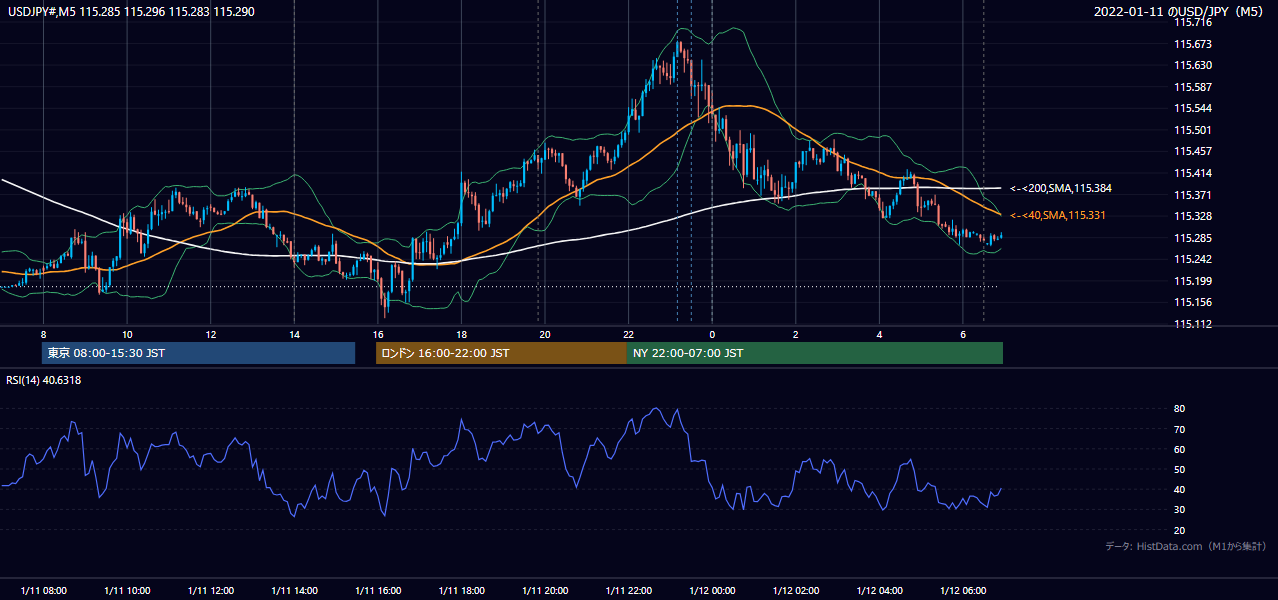The image size is (1278, 600).
Task: Click hour tick 18 under the price chart
Action: (x=461, y=334)
